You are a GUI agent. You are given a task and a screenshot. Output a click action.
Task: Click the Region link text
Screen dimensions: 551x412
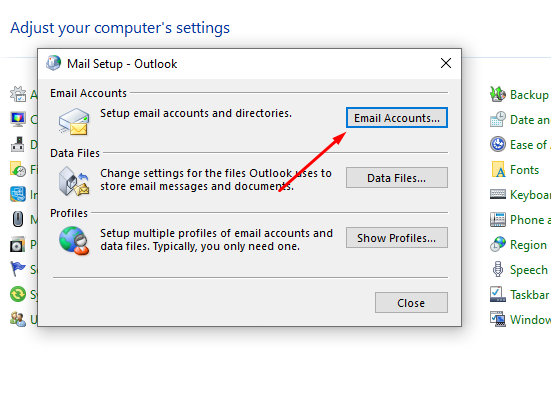(x=528, y=245)
